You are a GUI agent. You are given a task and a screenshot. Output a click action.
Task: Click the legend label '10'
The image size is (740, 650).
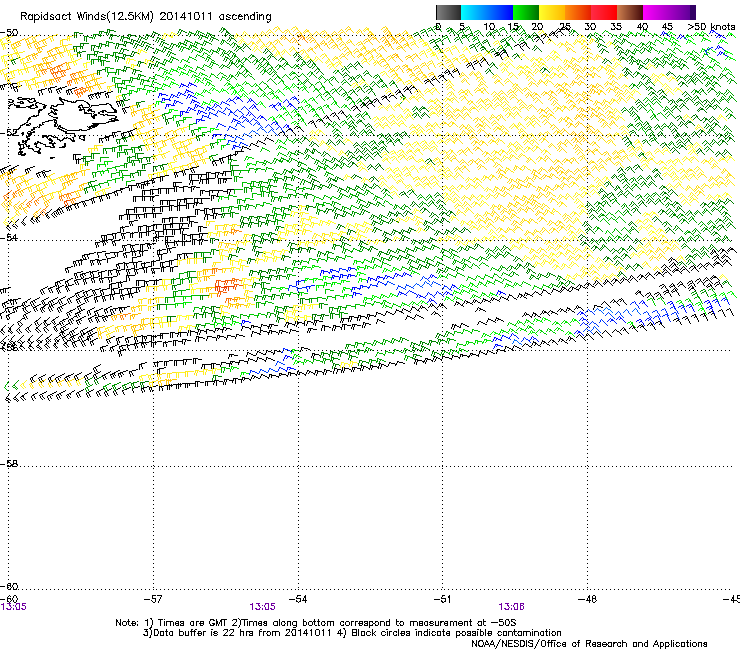489,27
